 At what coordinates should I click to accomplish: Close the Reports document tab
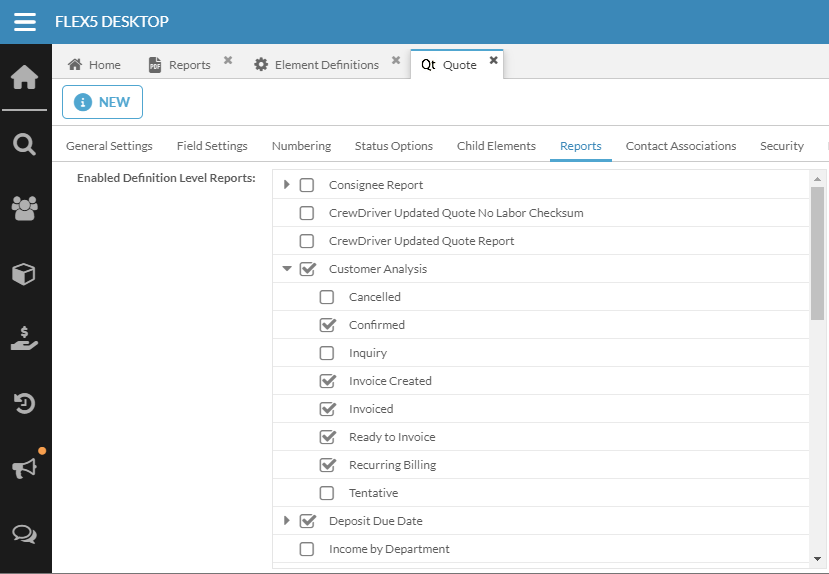click(228, 60)
